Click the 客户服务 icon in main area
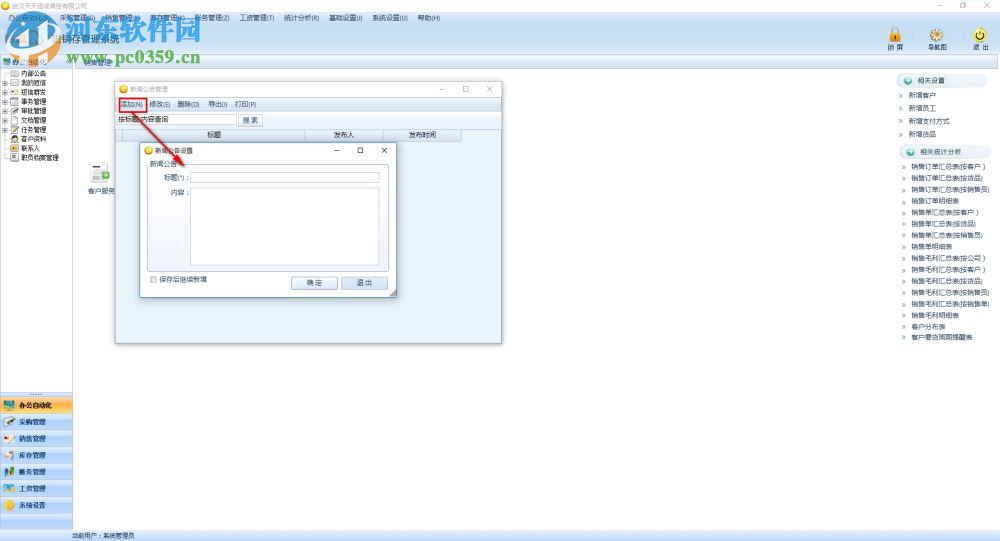 (x=100, y=178)
